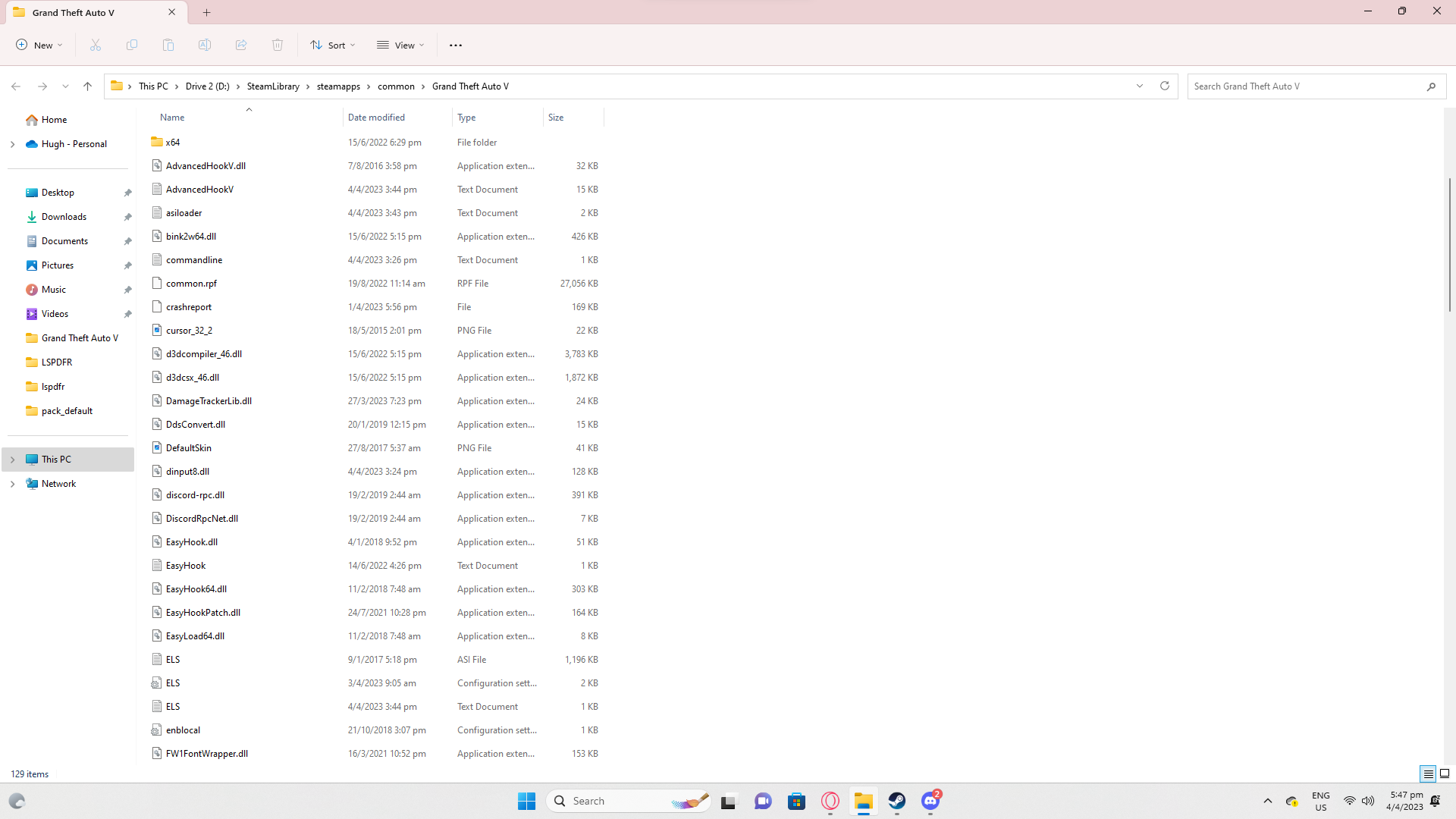Open the View dropdown menu
Image resolution: width=1456 pixels, height=819 pixels.
[400, 45]
